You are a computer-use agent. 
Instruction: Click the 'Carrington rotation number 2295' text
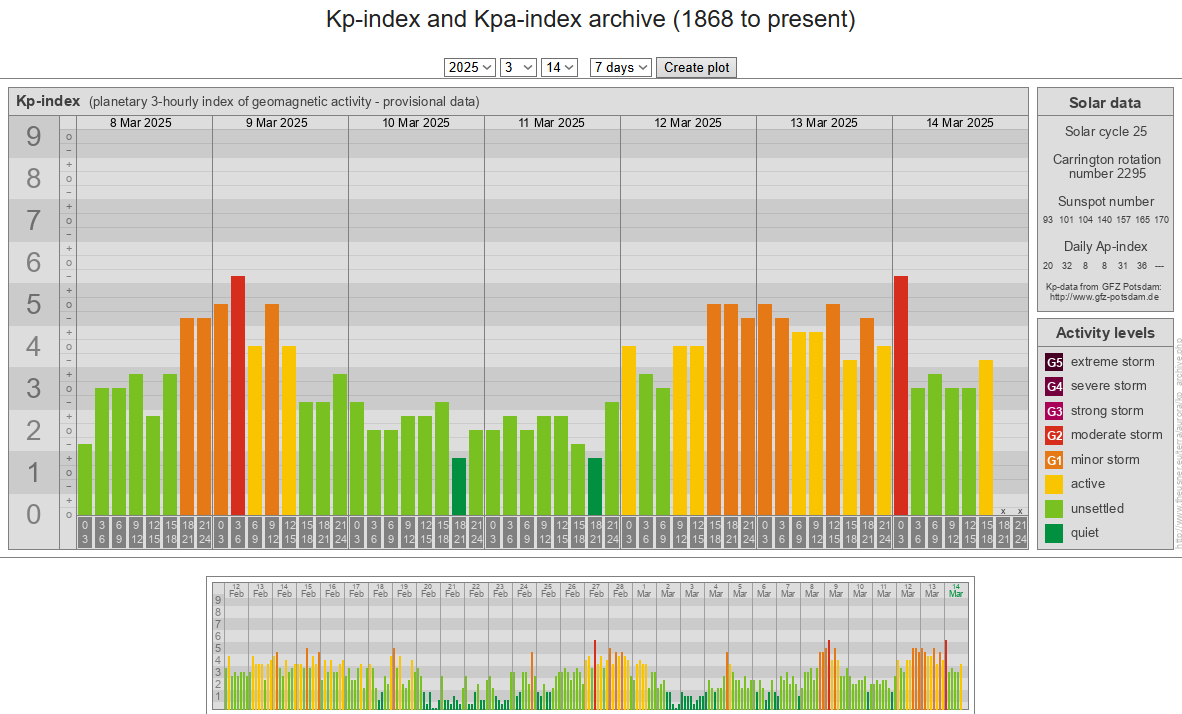tap(1107, 167)
